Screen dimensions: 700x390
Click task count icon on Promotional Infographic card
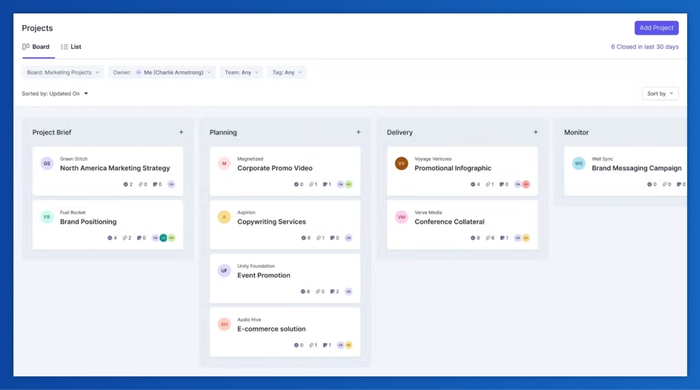coord(473,184)
